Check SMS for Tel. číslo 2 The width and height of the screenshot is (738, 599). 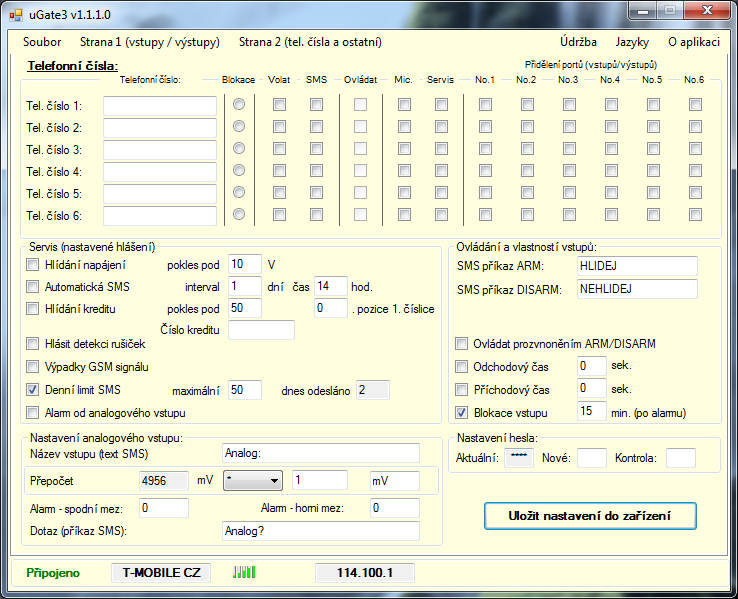pos(316,127)
